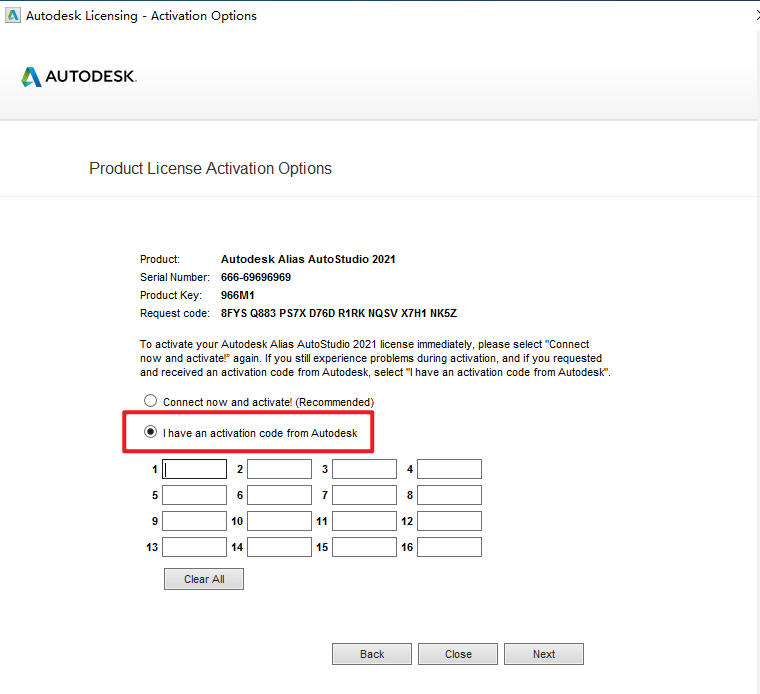760x694 pixels.
Task: Click the serial number 666-69696969
Action: tap(256, 277)
